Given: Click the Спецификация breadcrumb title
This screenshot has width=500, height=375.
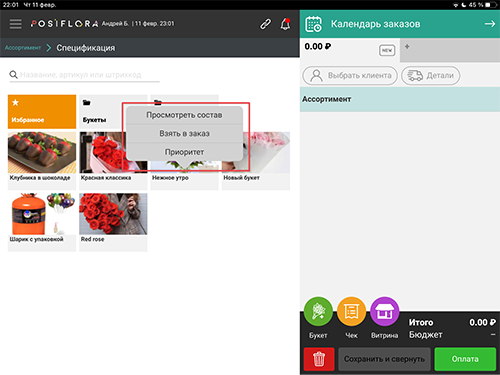Looking at the screenshot, I should point(86,48).
